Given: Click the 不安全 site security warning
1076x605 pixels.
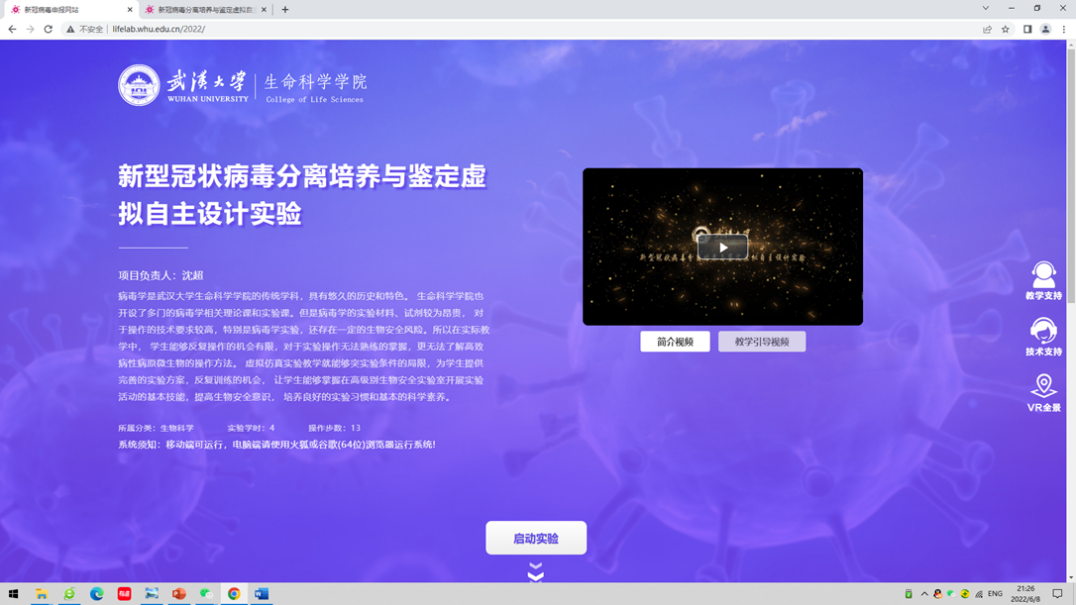Looking at the screenshot, I should coord(84,29).
